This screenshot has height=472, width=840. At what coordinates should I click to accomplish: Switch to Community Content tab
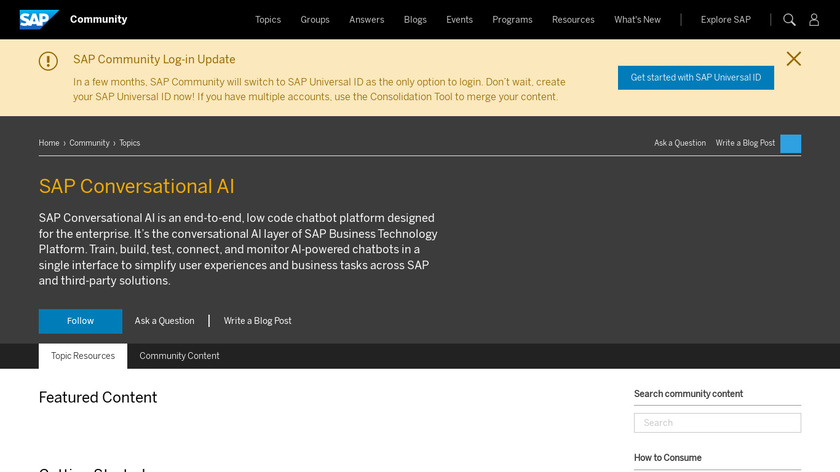179,356
